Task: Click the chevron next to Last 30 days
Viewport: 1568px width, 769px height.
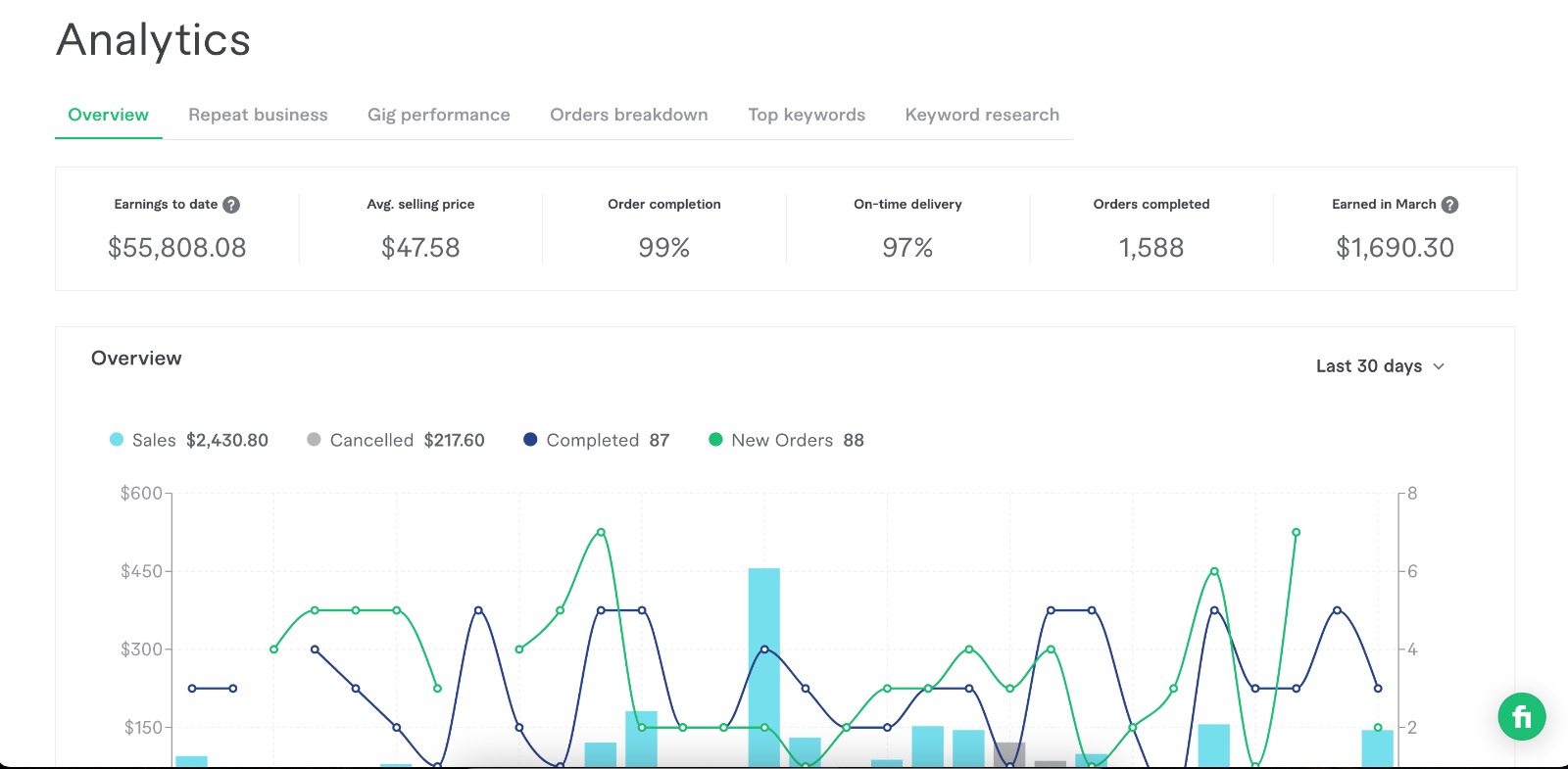Action: point(1439,366)
